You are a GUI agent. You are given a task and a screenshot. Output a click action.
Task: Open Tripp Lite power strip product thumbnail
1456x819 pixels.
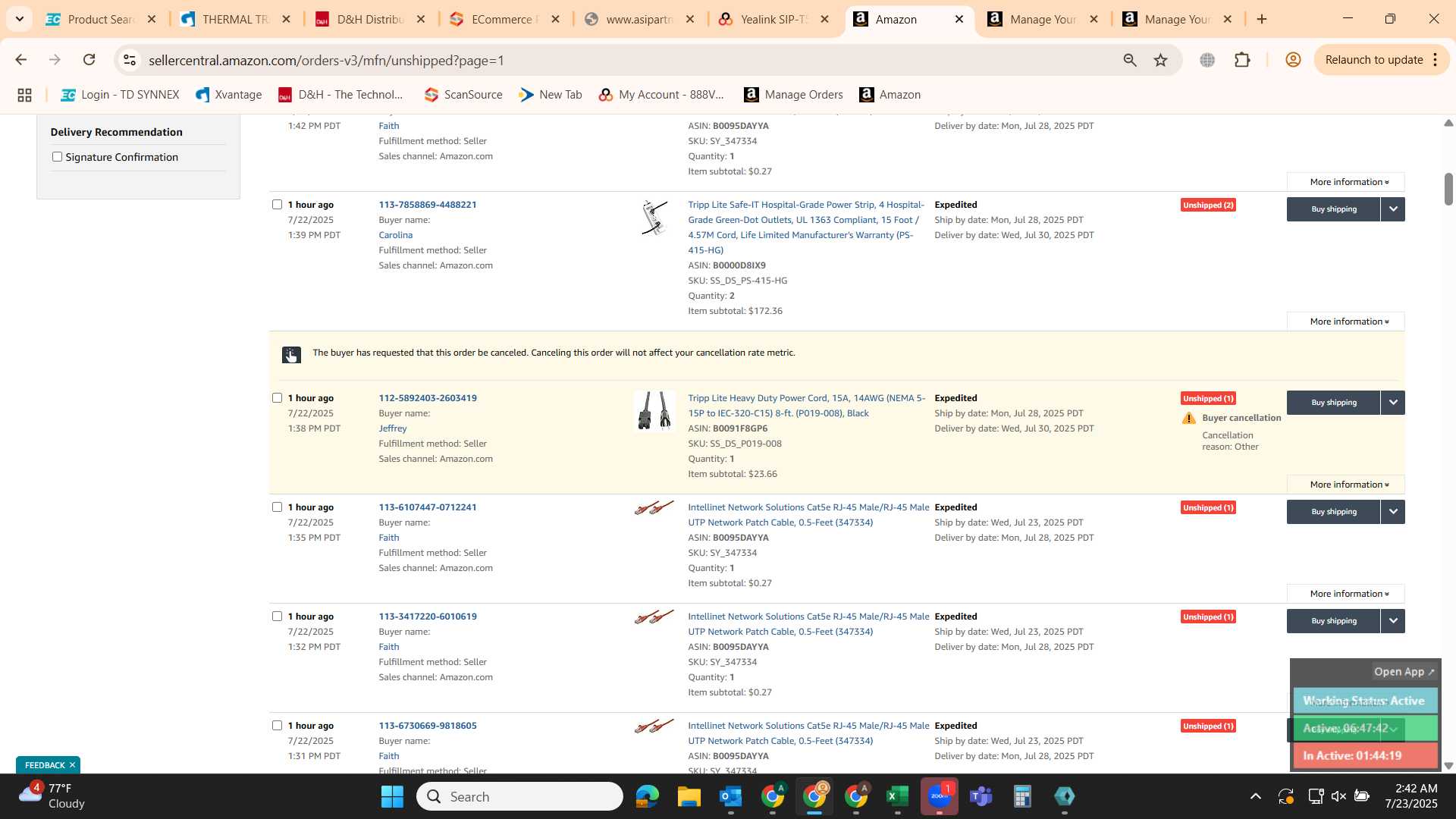point(654,218)
